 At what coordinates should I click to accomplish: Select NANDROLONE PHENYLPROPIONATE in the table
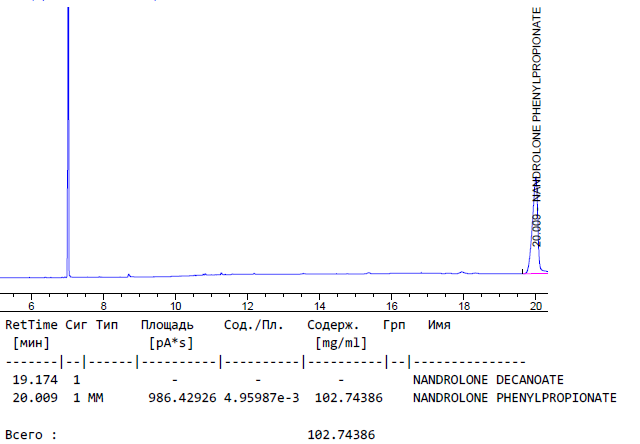coord(514,397)
